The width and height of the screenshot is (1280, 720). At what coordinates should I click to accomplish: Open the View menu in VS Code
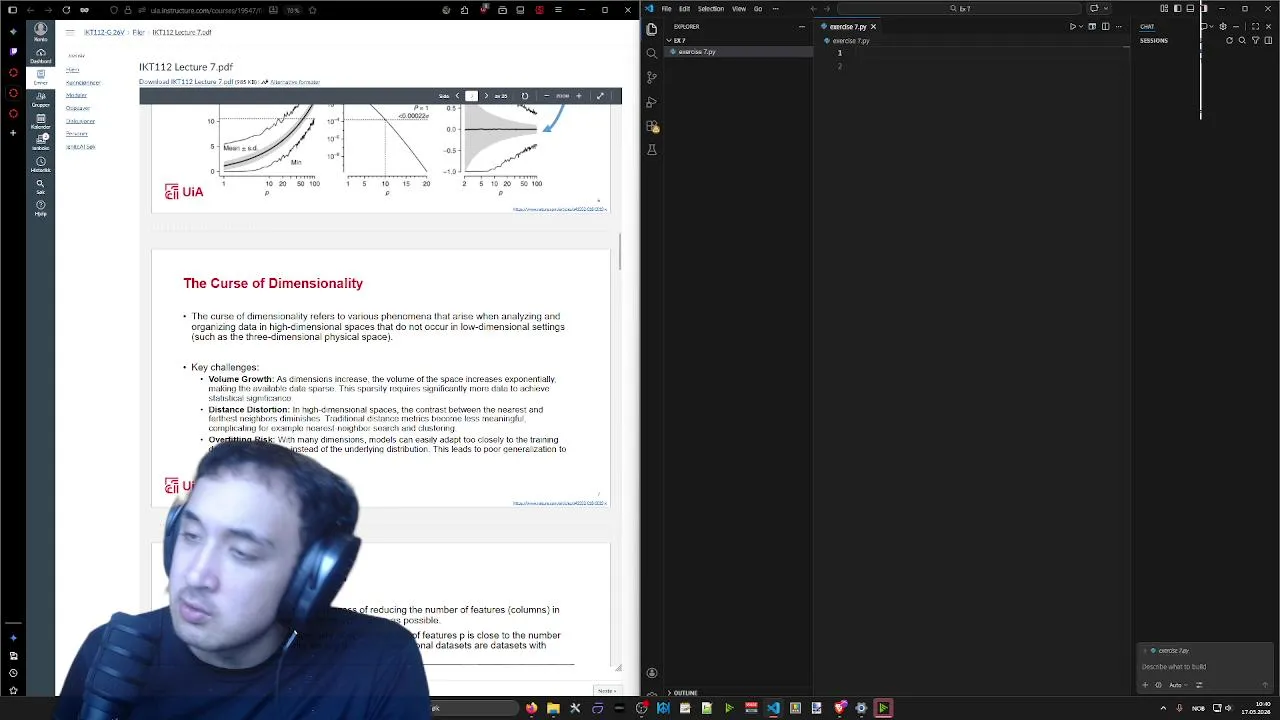[x=739, y=9]
